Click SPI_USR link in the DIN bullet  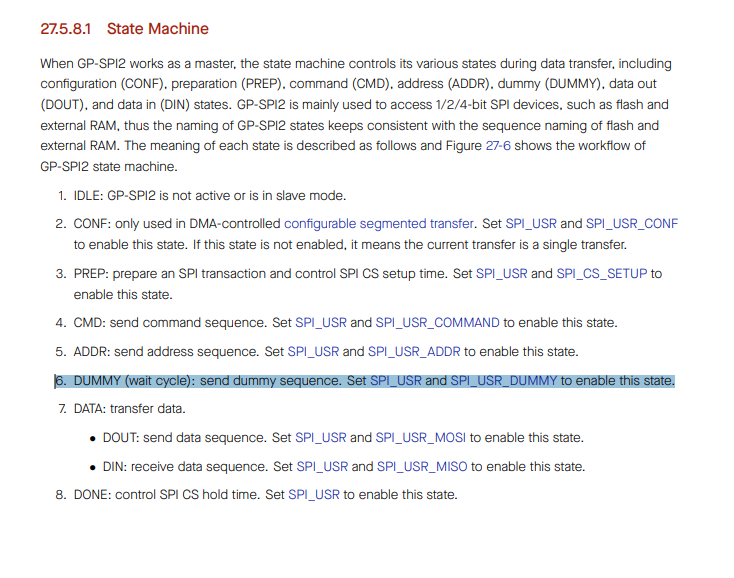tap(322, 467)
